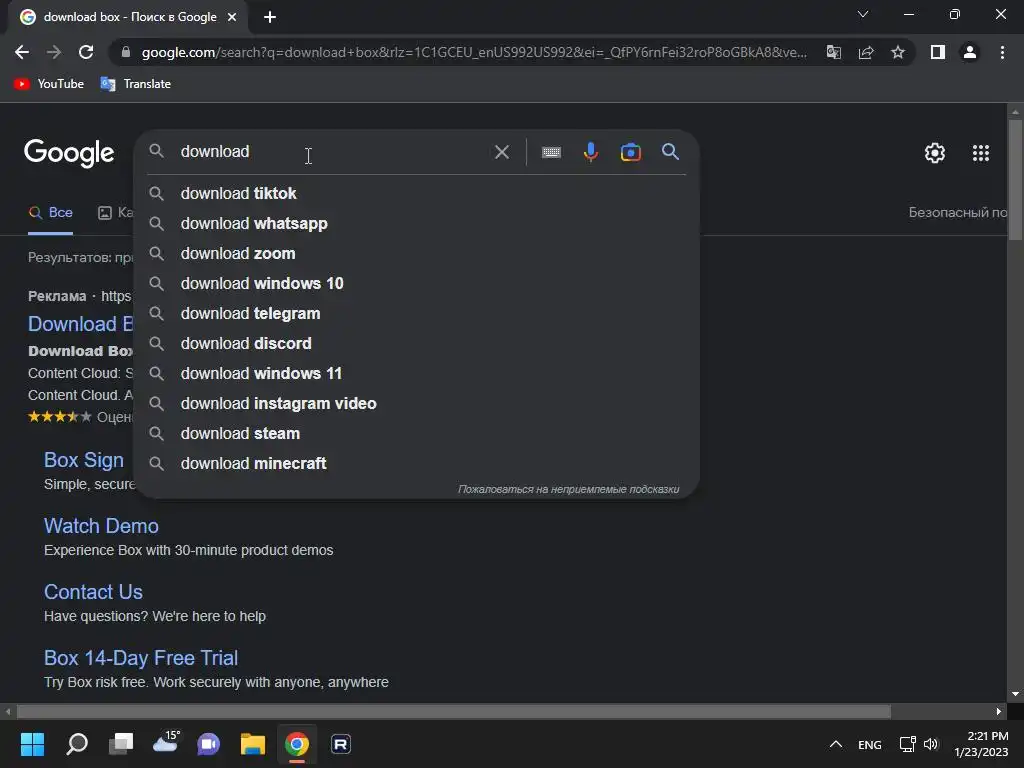Open the Google apps grid
The image size is (1024, 768).
point(980,153)
